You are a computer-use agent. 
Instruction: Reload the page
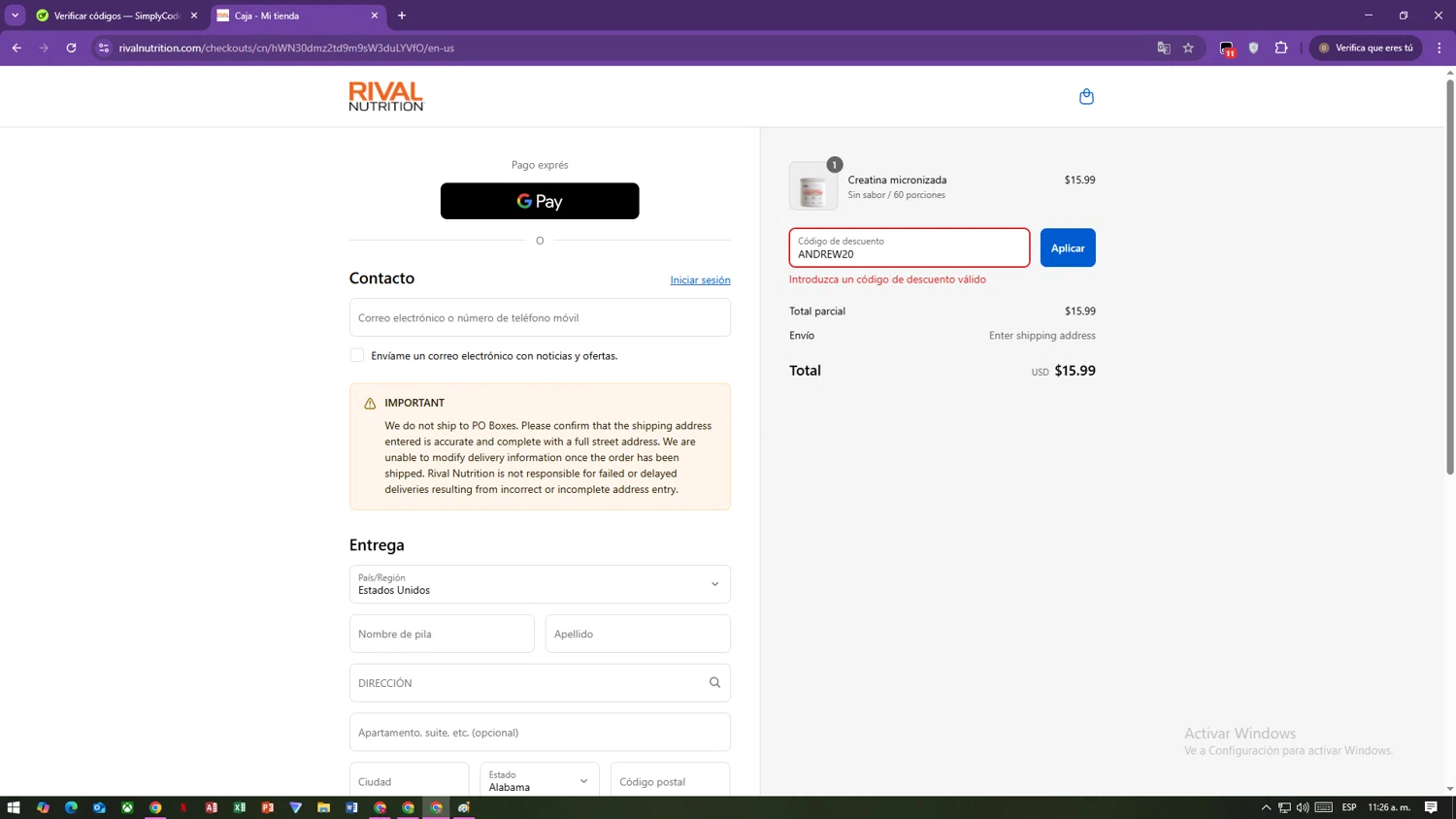pos(71,48)
